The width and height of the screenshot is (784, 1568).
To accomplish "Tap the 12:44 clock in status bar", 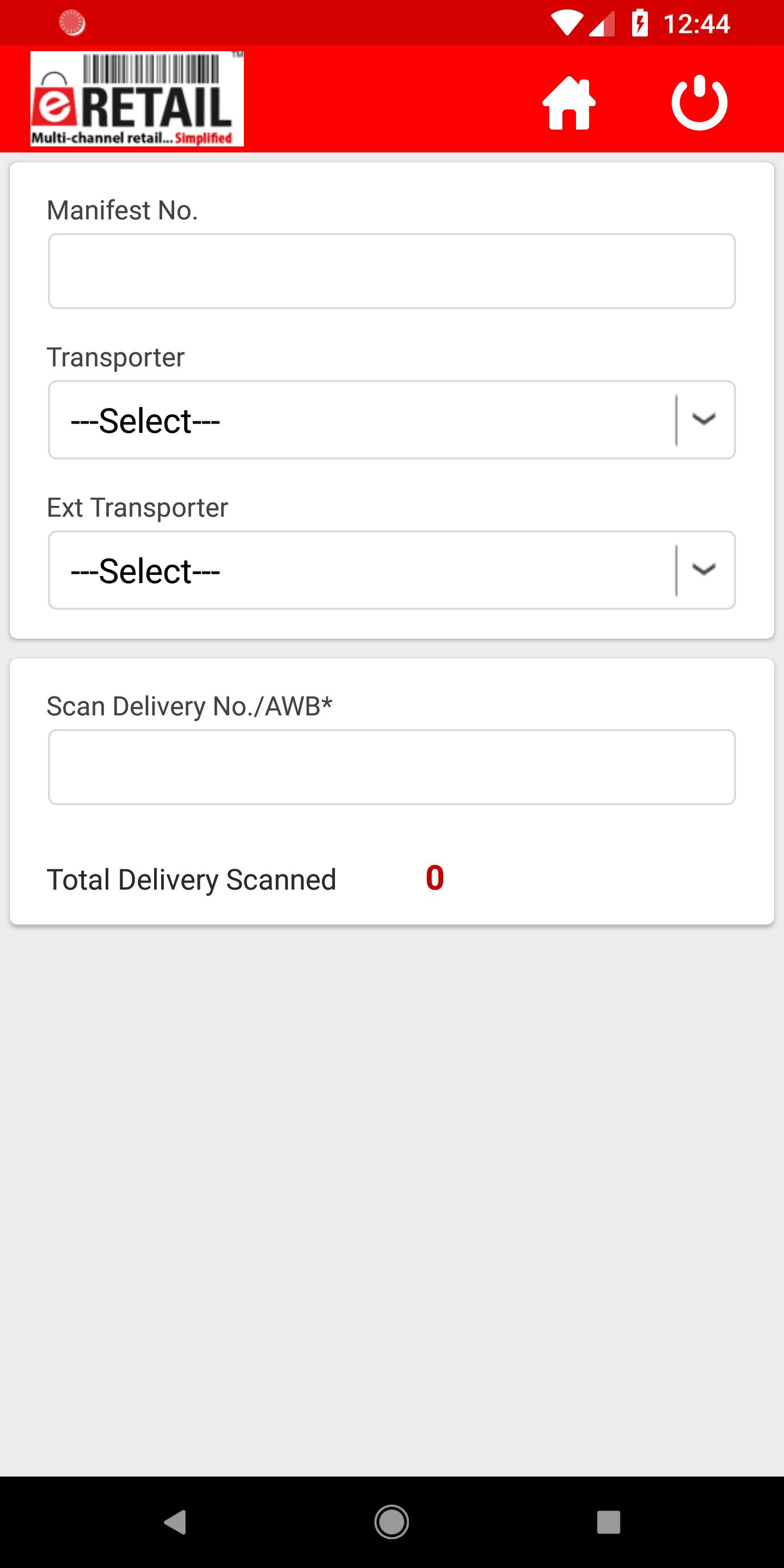I will click(x=696, y=24).
